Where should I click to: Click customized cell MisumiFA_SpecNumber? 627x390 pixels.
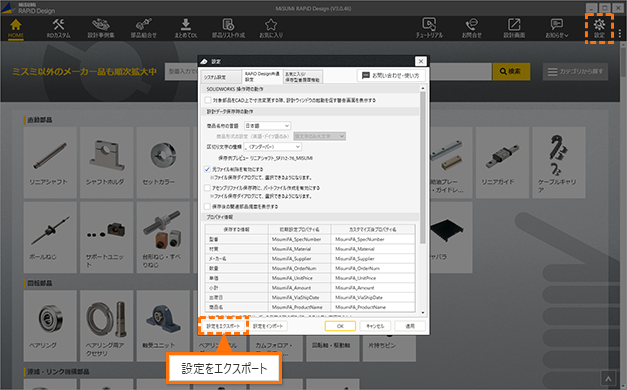(373, 239)
